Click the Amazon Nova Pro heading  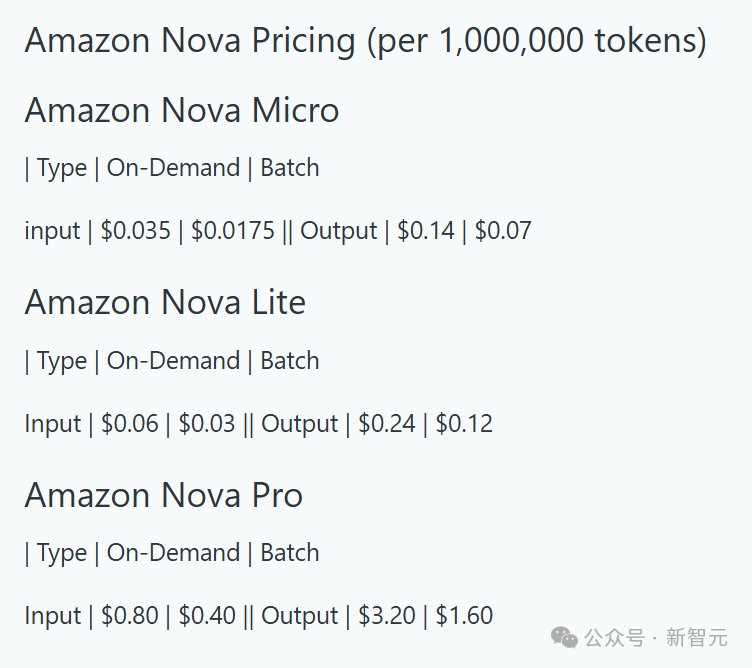[164, 495]
